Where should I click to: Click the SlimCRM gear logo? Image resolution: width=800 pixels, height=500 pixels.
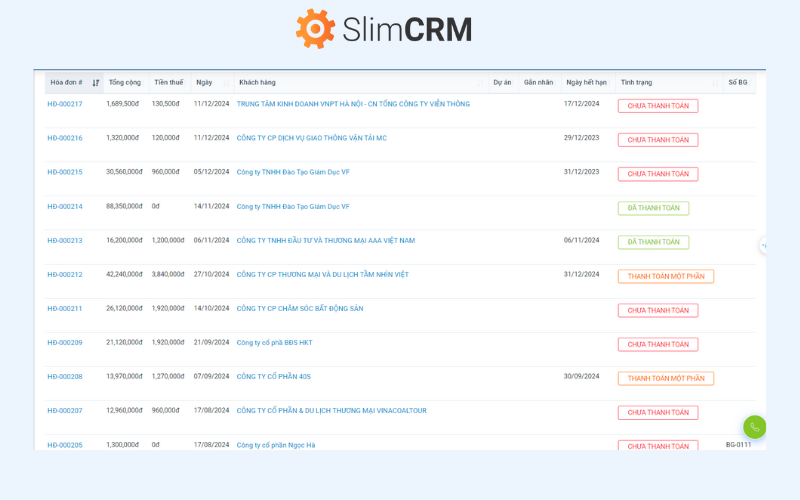(x=315, y=29)
